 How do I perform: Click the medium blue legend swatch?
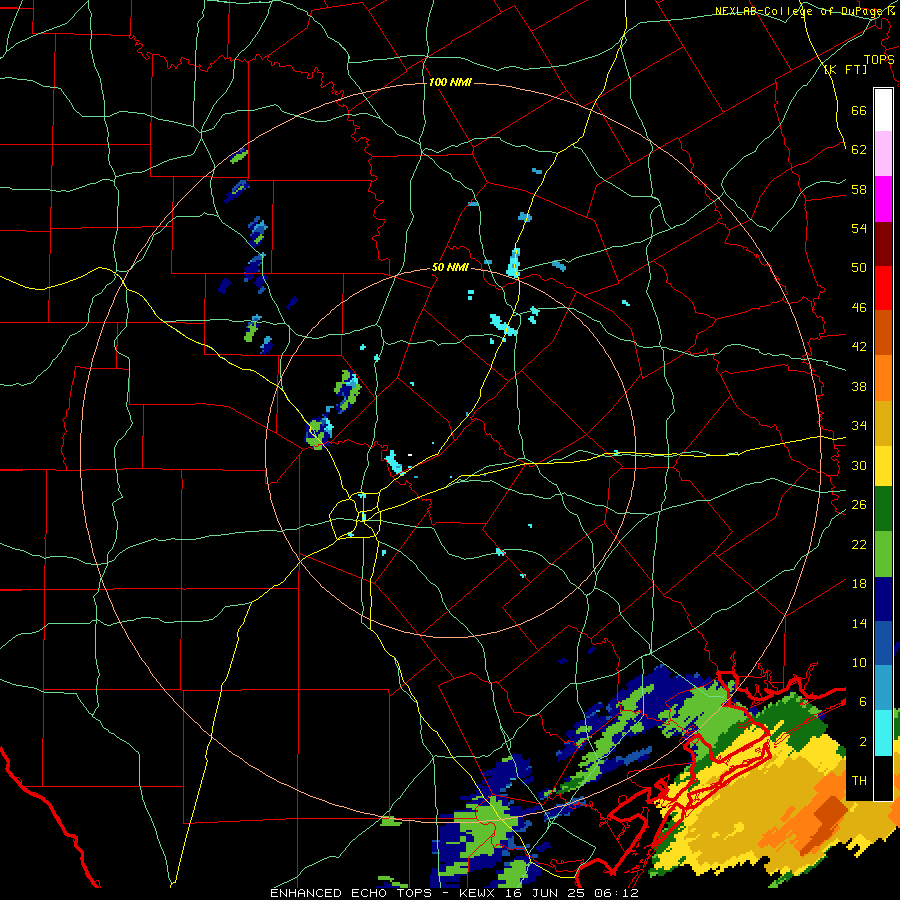point(883,643)
